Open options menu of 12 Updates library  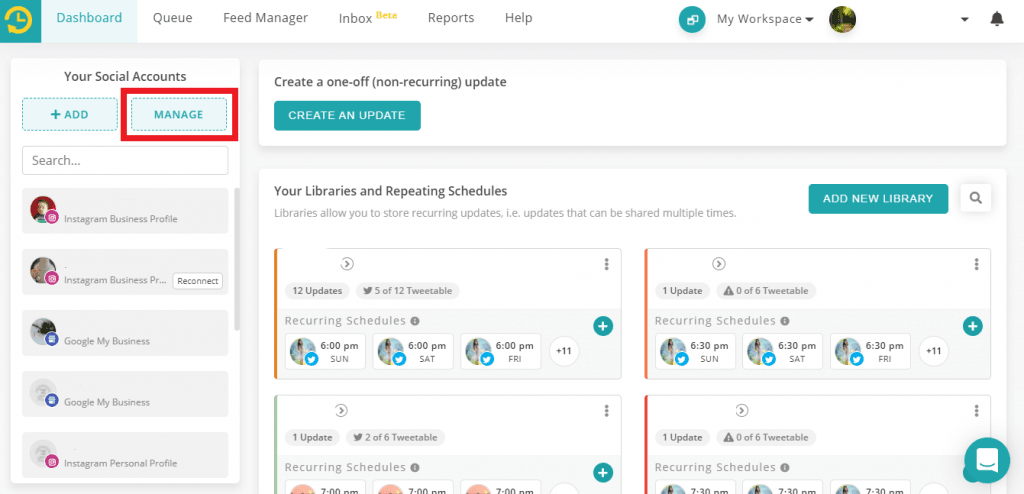(607, 264)
